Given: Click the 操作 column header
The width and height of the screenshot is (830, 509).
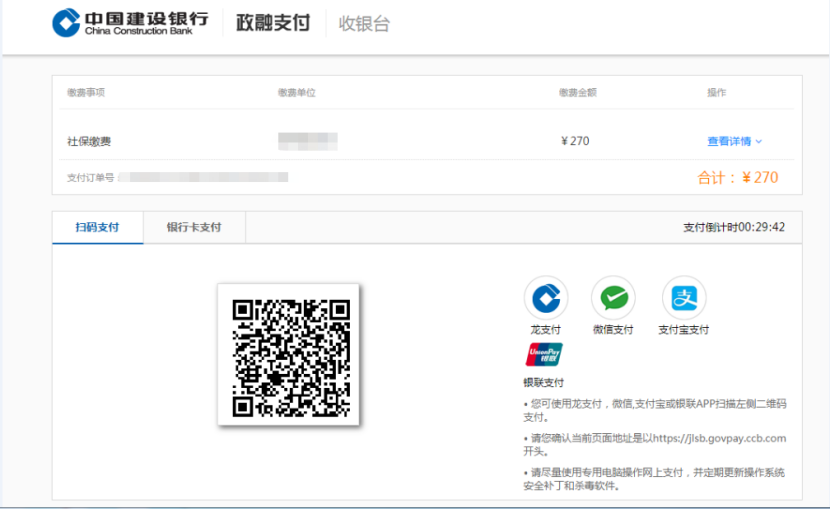Looking at the screenshot, I should tap(717, 93).
